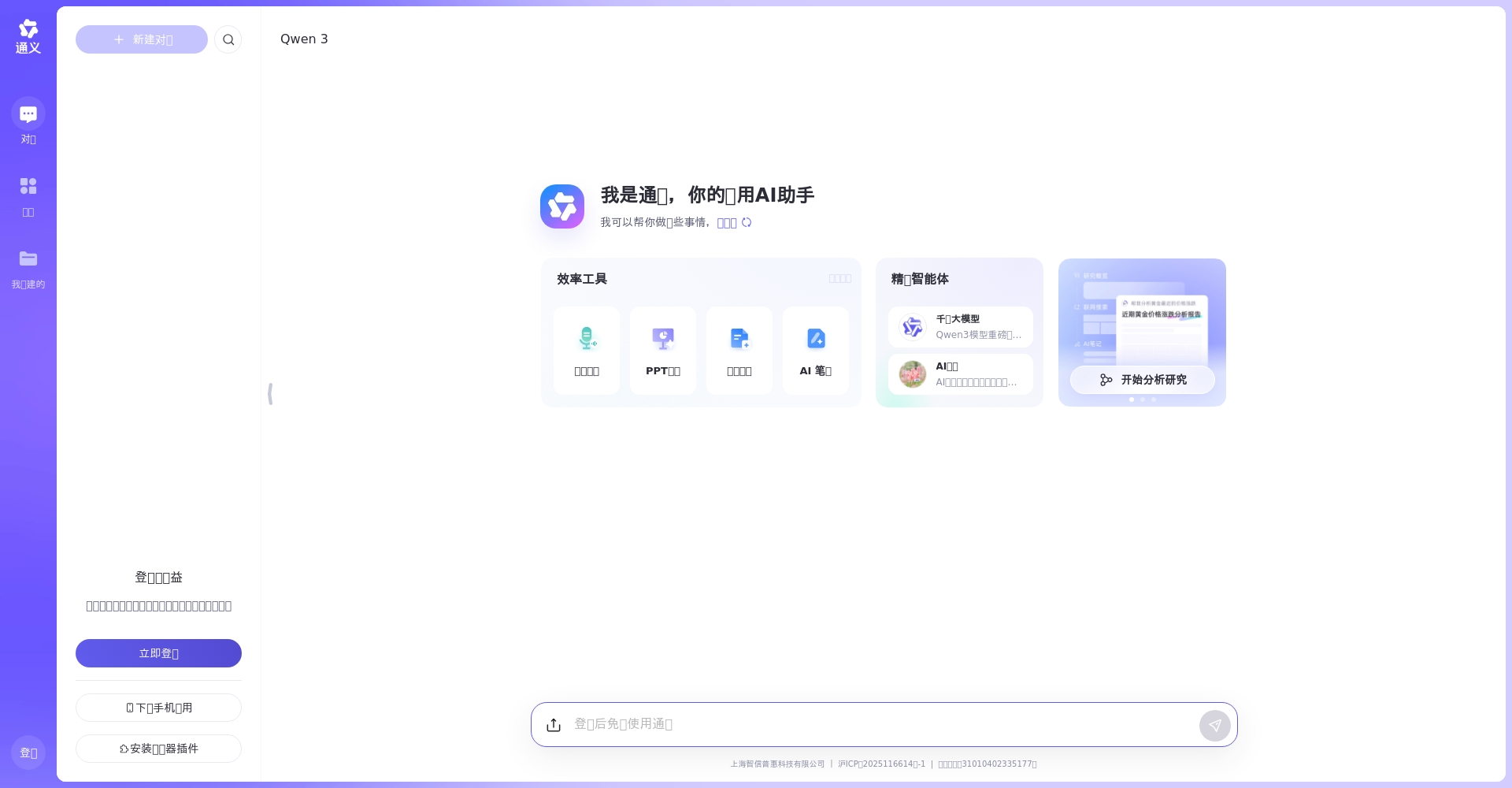Open the conversation search magnifier
Image resolution: width=1512 pixels, height=788 pixels.
pos(228,39)
